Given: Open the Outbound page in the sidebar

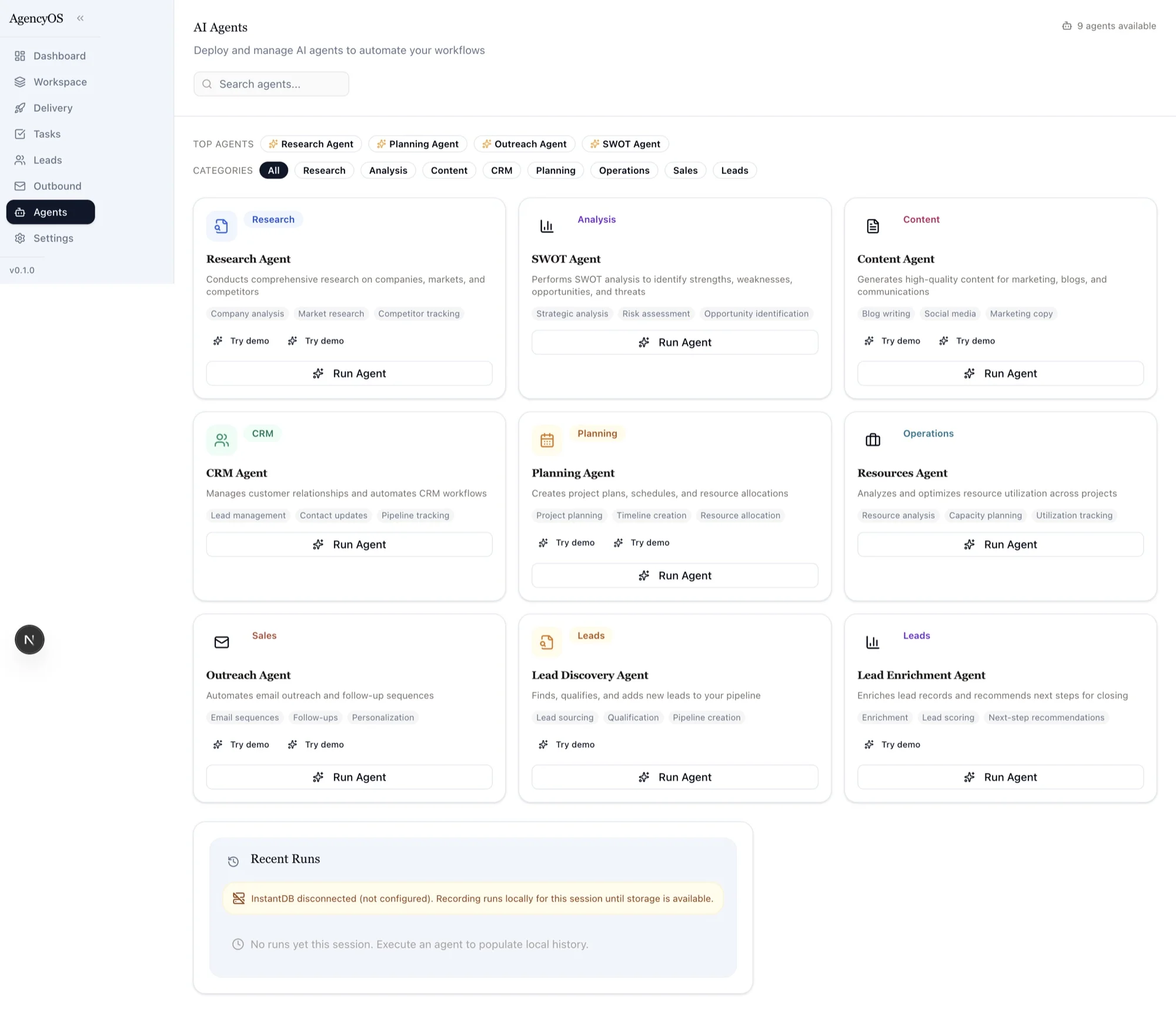Looking at the screenshot, I should point(57,186).
